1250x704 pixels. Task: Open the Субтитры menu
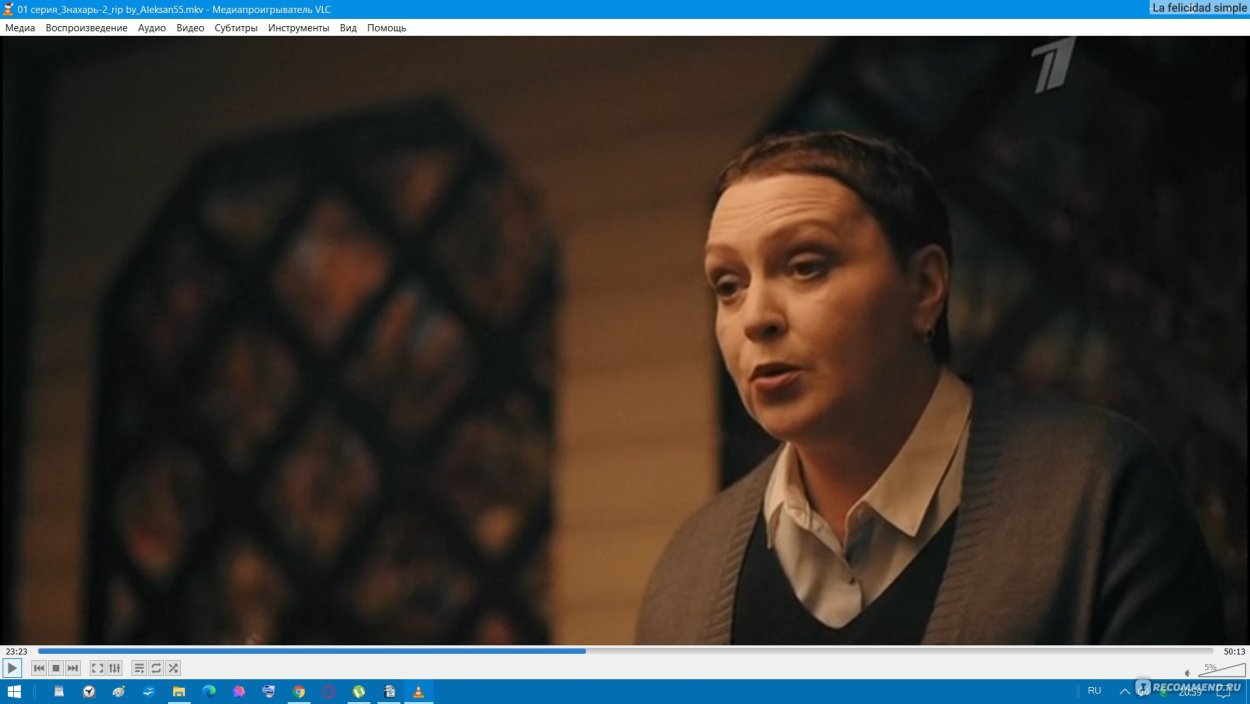coord(236,28)
